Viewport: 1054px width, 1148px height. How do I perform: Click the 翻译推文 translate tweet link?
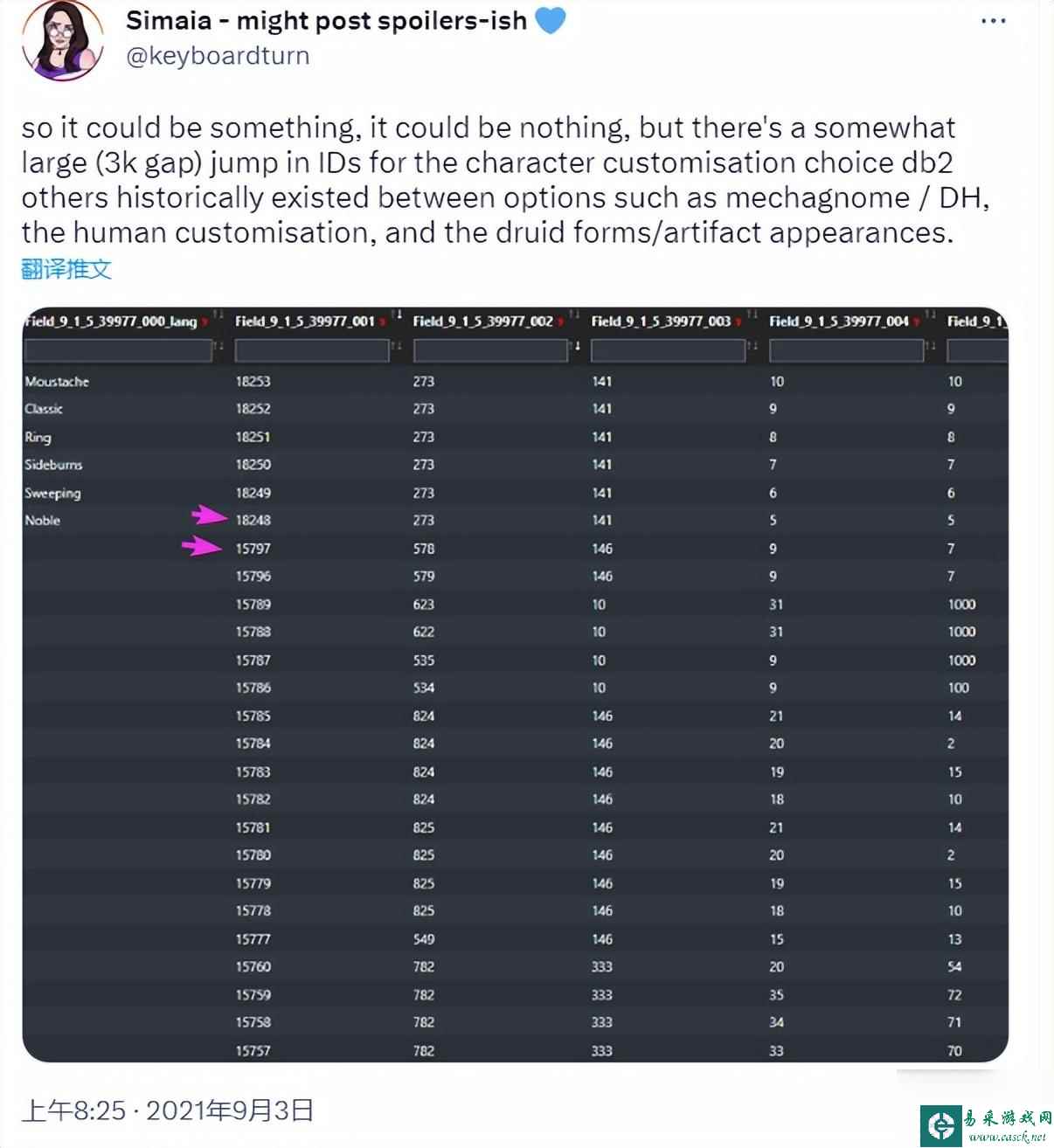point(66,268)
